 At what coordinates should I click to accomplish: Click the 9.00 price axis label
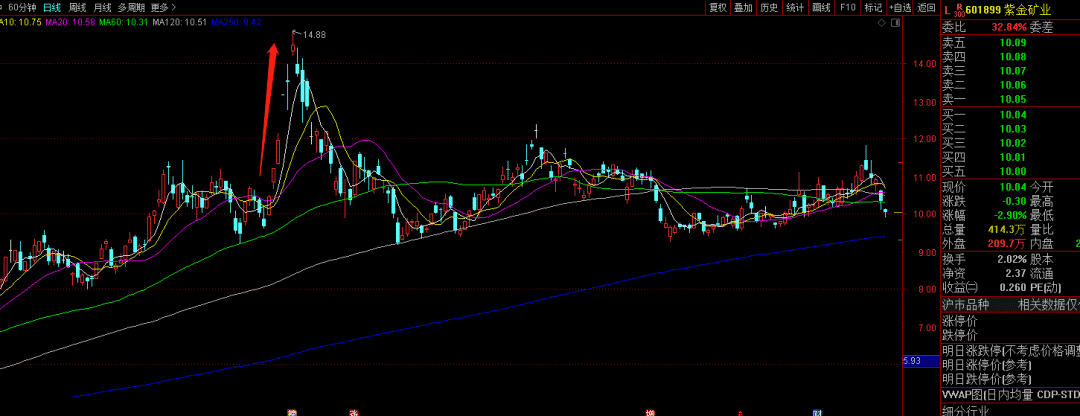tap(927, 253)
